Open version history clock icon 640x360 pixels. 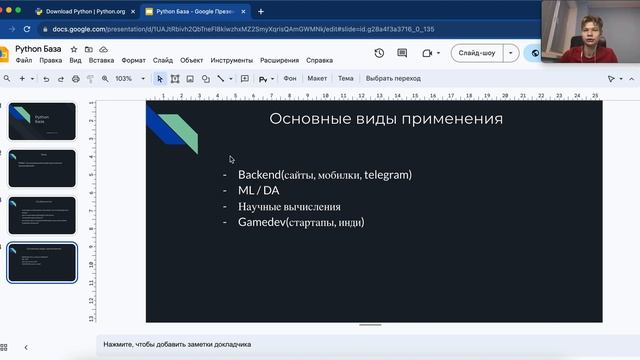point(379,53)
